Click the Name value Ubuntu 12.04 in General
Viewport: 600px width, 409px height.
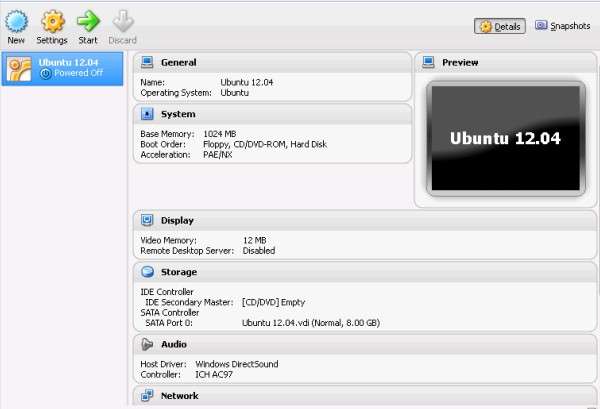click(246, 82)
